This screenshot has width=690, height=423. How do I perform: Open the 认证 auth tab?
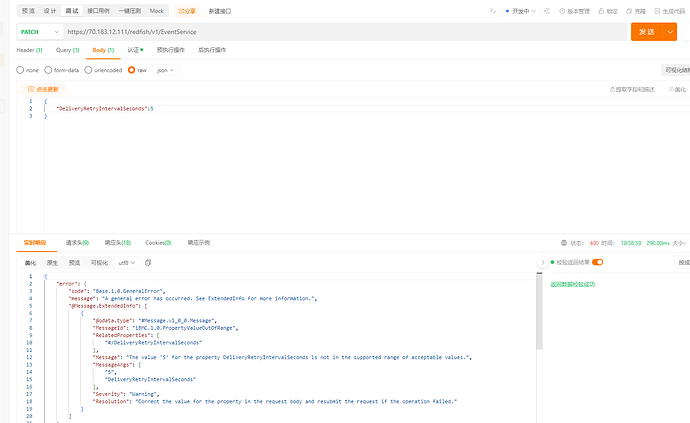coord(135,50)
